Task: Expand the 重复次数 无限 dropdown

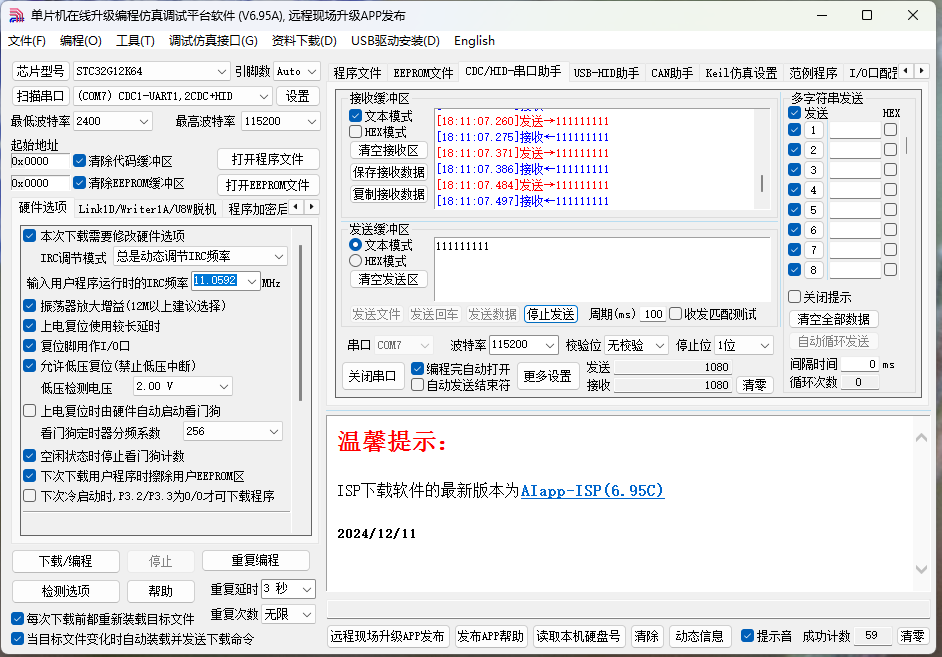Action: [x=306, y=614]
